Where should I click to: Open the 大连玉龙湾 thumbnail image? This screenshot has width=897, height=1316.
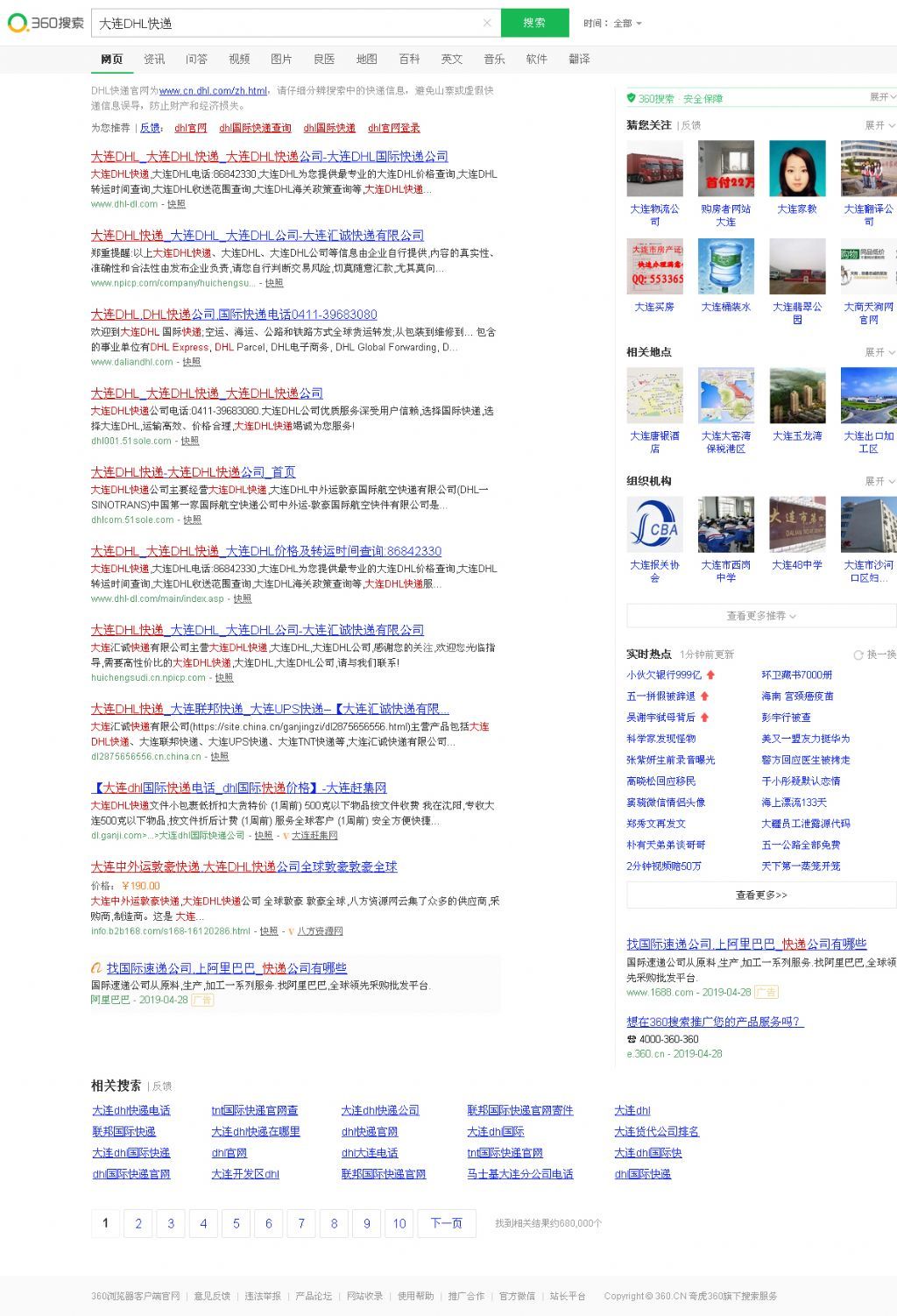tap(797, 395)
